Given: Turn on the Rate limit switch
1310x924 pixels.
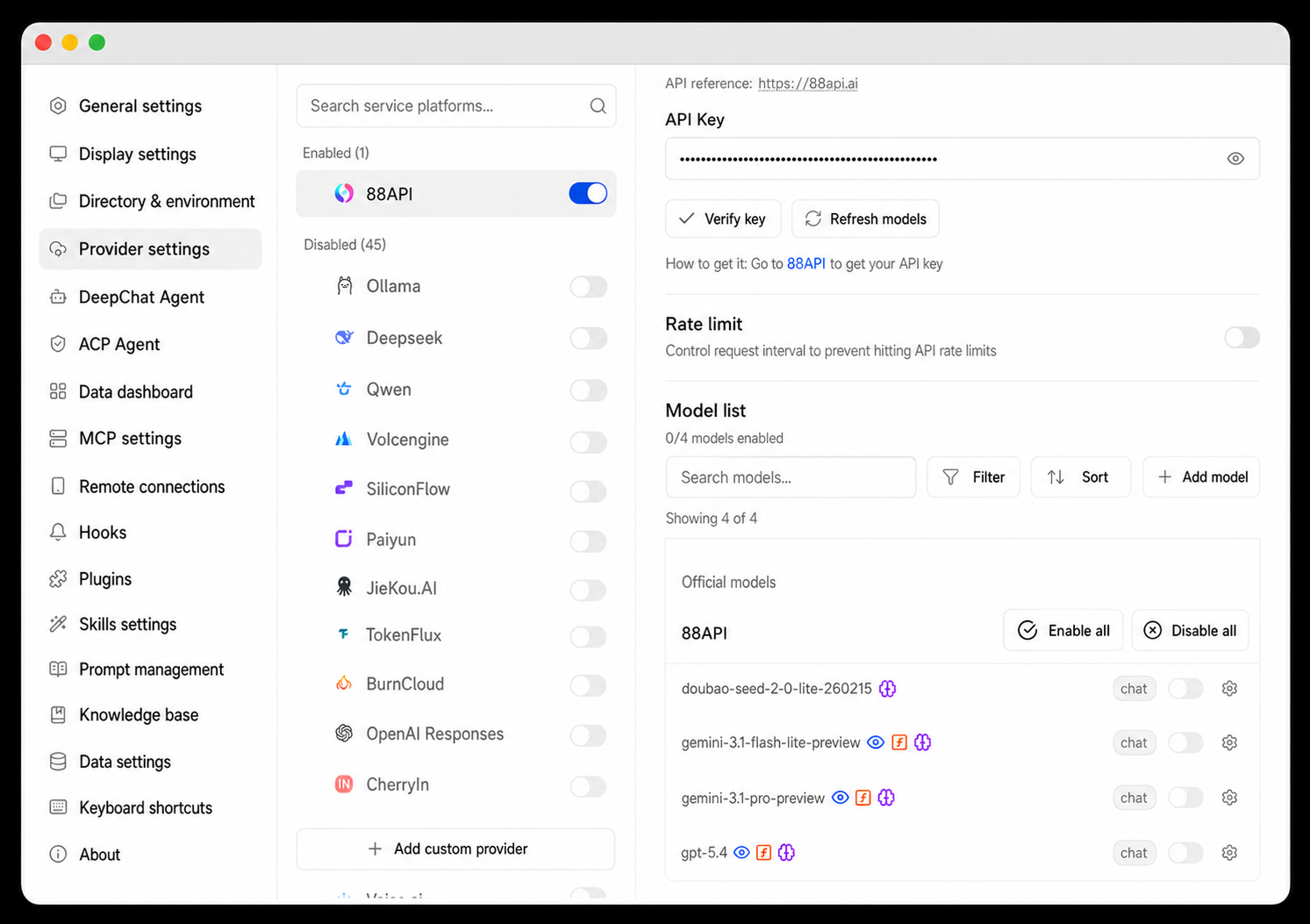Looking at the screenshot, I should pyautogui.click(x=1242, y=337).
